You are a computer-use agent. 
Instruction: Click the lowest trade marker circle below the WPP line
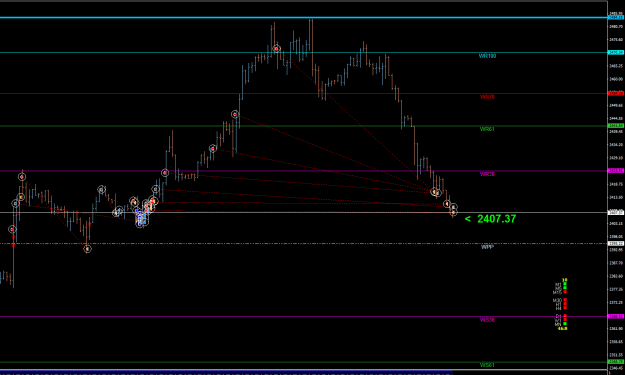click(88, 249)
